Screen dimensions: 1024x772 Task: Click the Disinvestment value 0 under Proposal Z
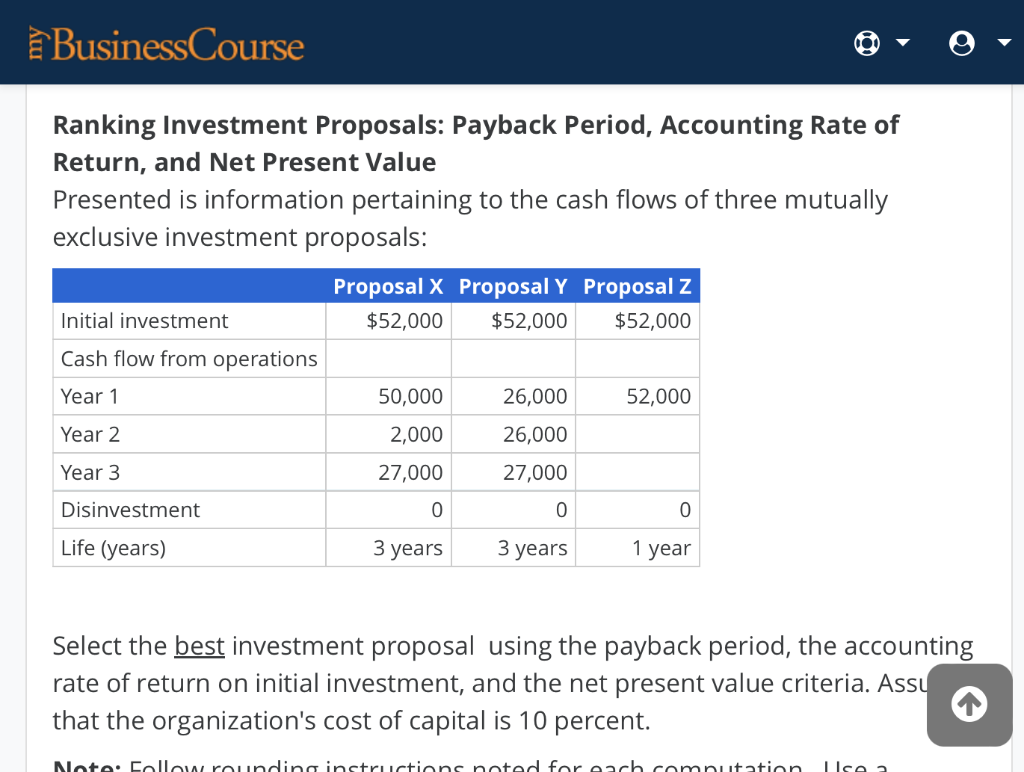coord(684,510)
